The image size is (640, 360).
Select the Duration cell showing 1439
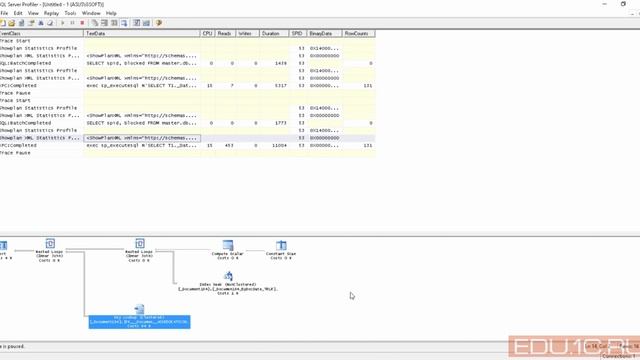click(x=273, y=63)
